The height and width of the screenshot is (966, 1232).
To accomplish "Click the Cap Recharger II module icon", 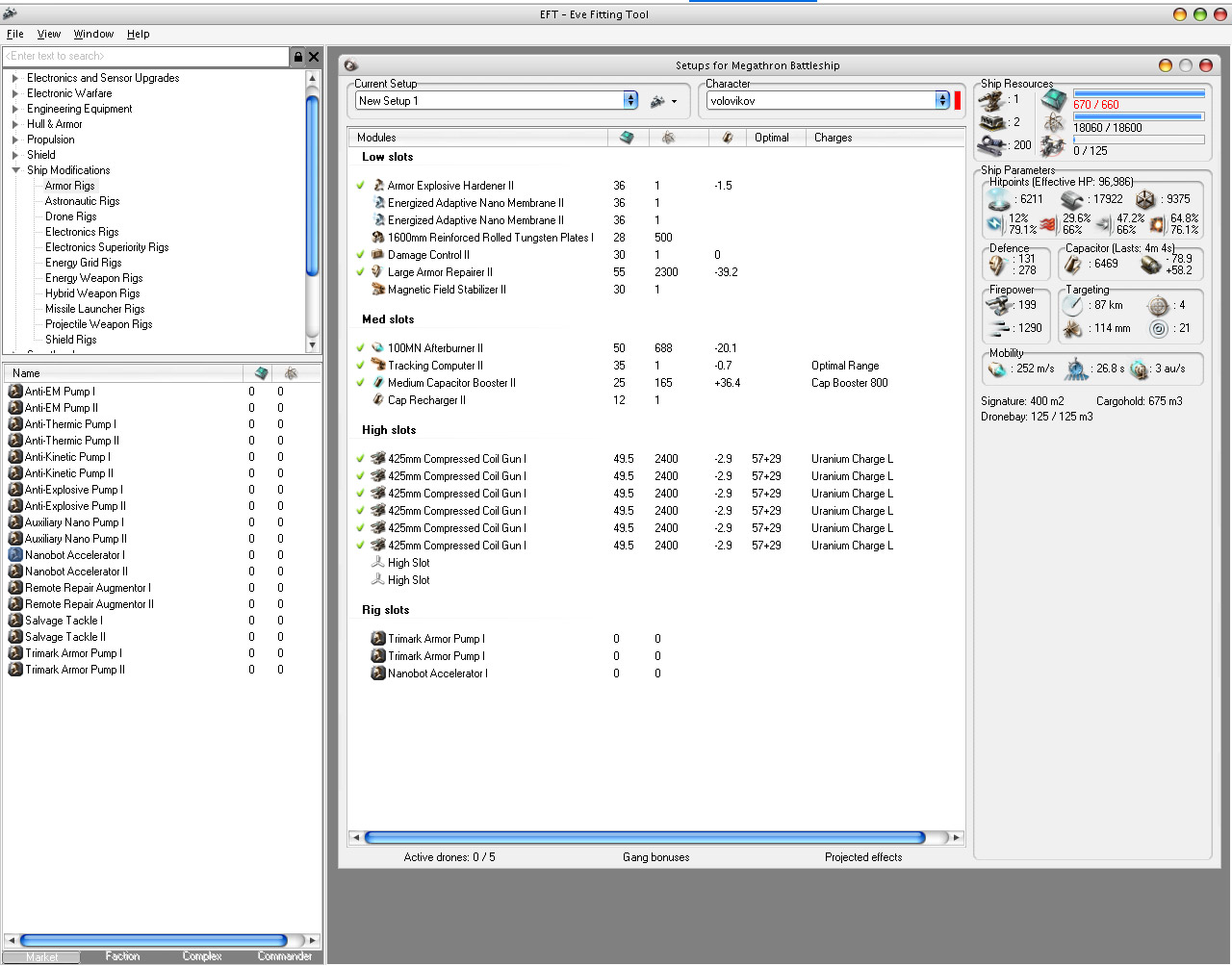I will pos(378,400).
